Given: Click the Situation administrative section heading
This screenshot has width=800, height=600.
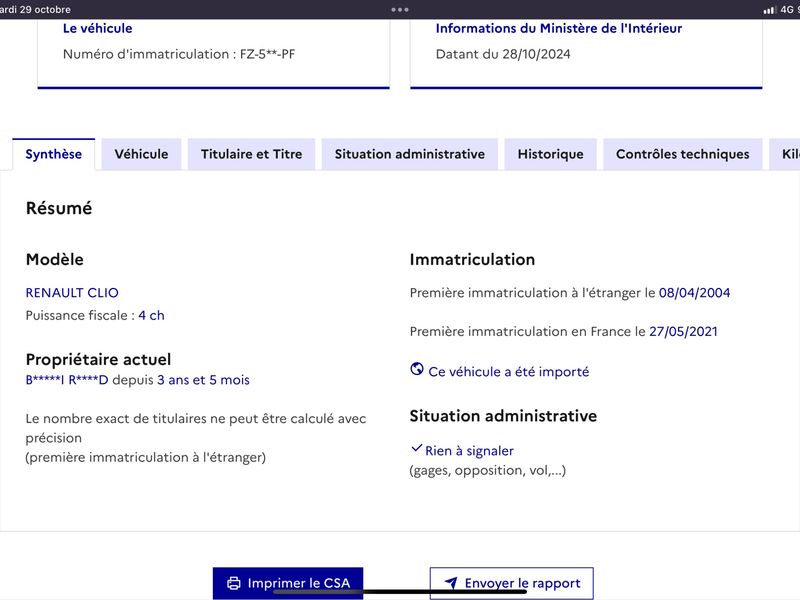Looking at the screenshot, I should (503, 416).
